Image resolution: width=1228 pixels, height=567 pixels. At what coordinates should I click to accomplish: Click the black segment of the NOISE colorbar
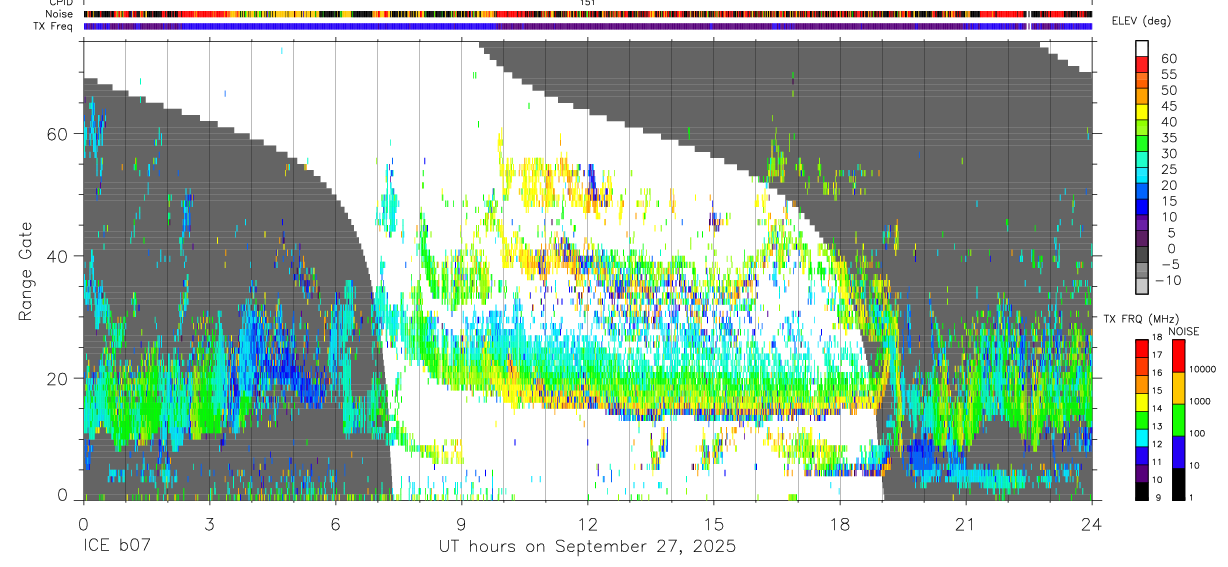(1177, 484)
